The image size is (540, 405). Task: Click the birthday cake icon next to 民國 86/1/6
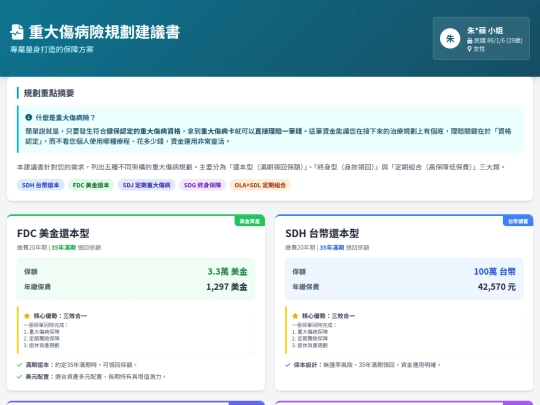(x=469, y=41)
